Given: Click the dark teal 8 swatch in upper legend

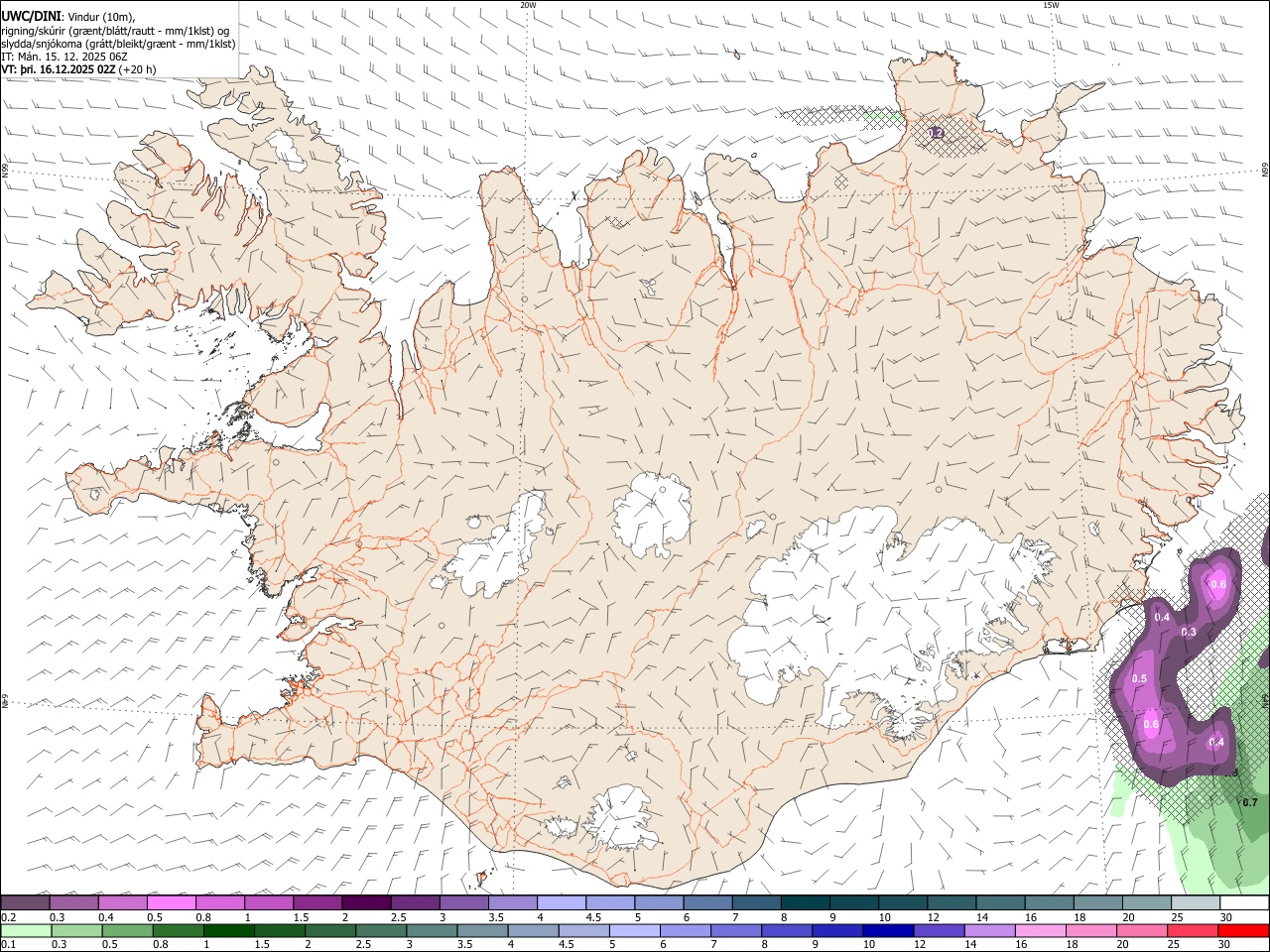Looking at the screenshot, I should pyautogui.click(x=804, y=903).
